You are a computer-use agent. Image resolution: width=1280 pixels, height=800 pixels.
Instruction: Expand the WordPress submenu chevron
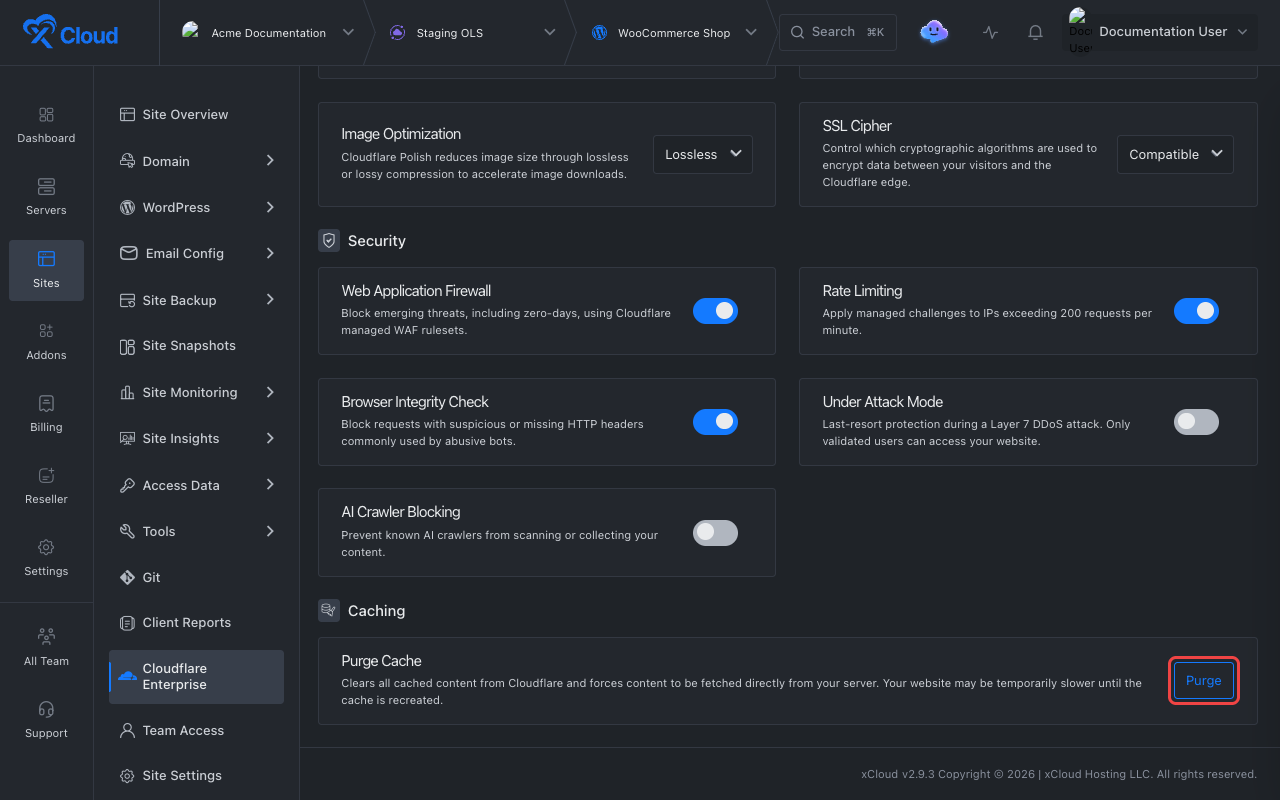(x=270, y=207)
